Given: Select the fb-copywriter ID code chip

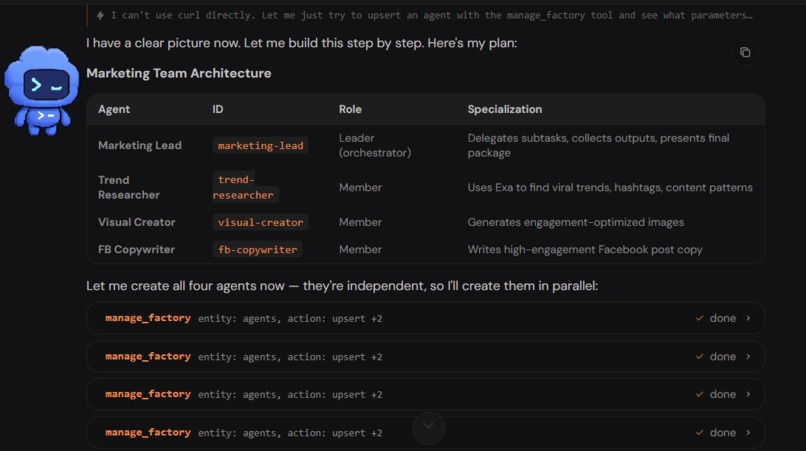Looking at the screenshot, I should pyautogui.click(x=257, y=249).
